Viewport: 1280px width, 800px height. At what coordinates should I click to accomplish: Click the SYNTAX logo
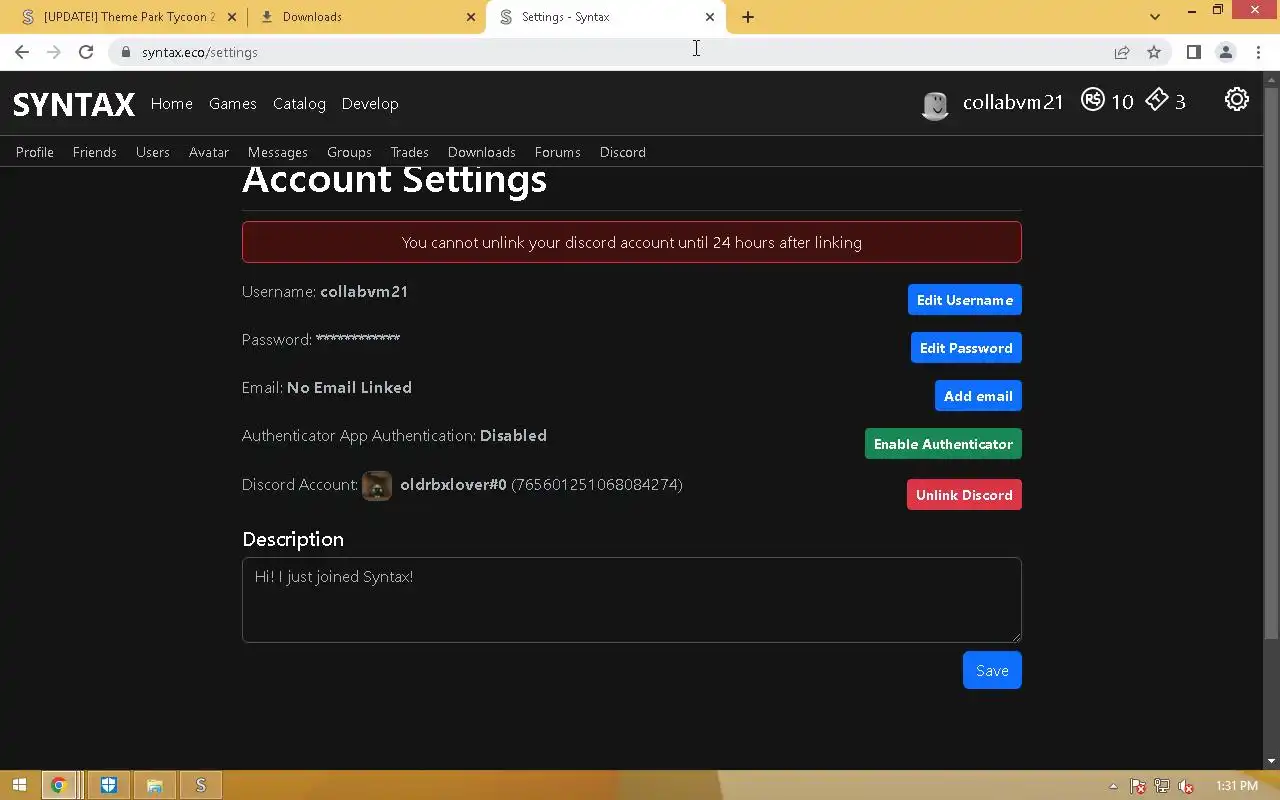(x=74, y=104)
